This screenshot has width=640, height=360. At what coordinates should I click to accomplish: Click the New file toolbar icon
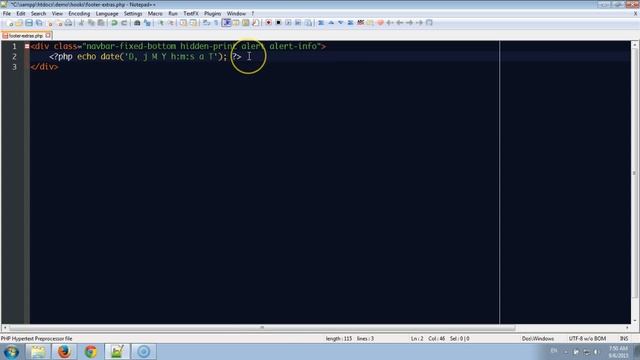[10, 23]
